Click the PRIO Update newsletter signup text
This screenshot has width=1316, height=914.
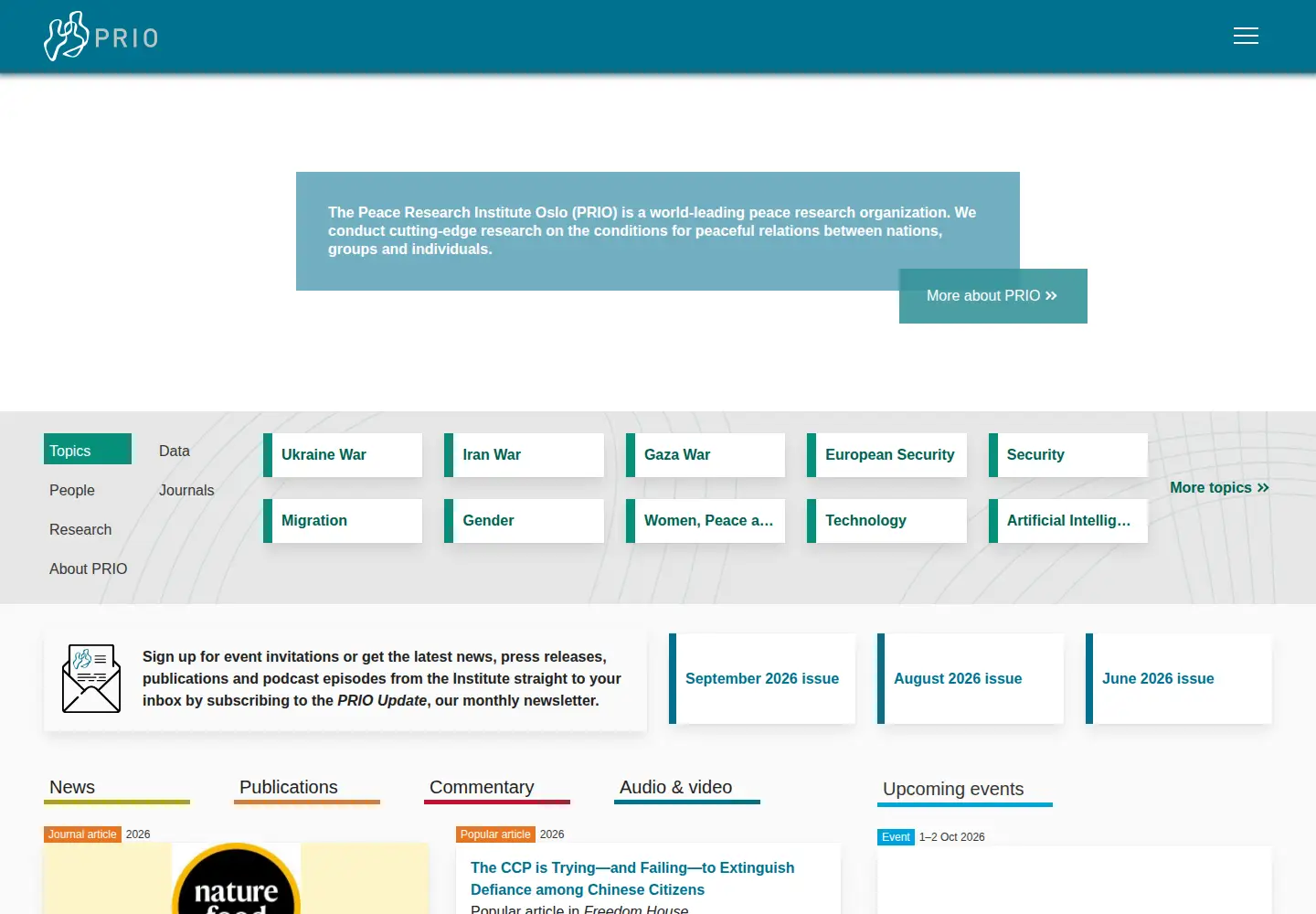[382, 679]
